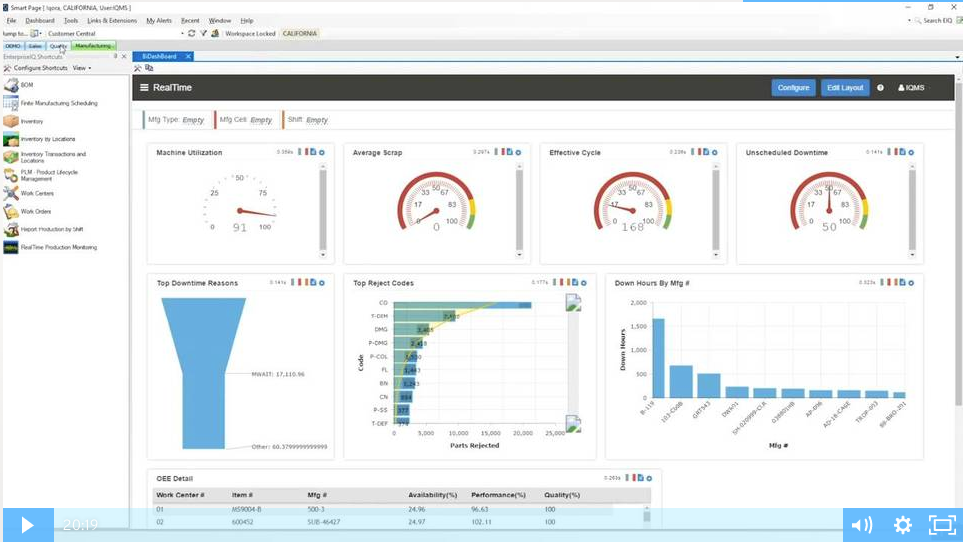This screenshot has height=542, width=963.
Task: Click circle icon on Machine Utilization widget
Action: 322,152
